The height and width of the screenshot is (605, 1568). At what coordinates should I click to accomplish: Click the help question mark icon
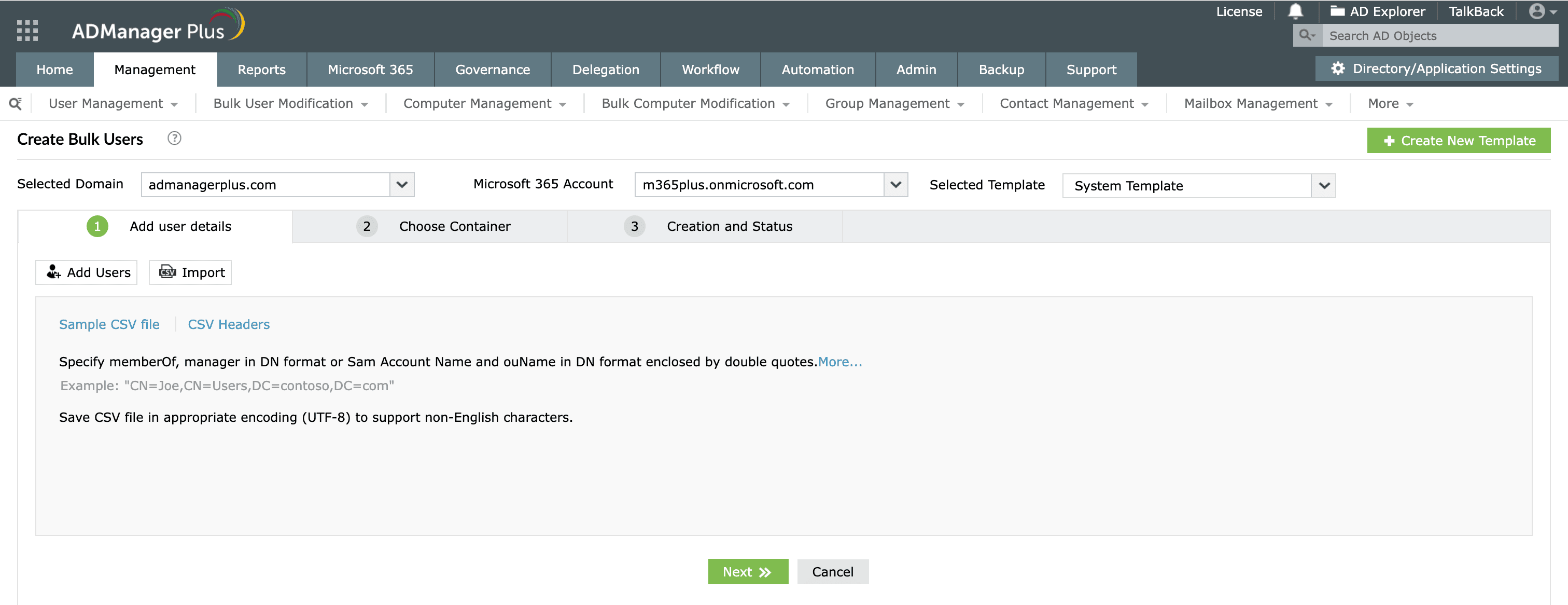(174, 139)
